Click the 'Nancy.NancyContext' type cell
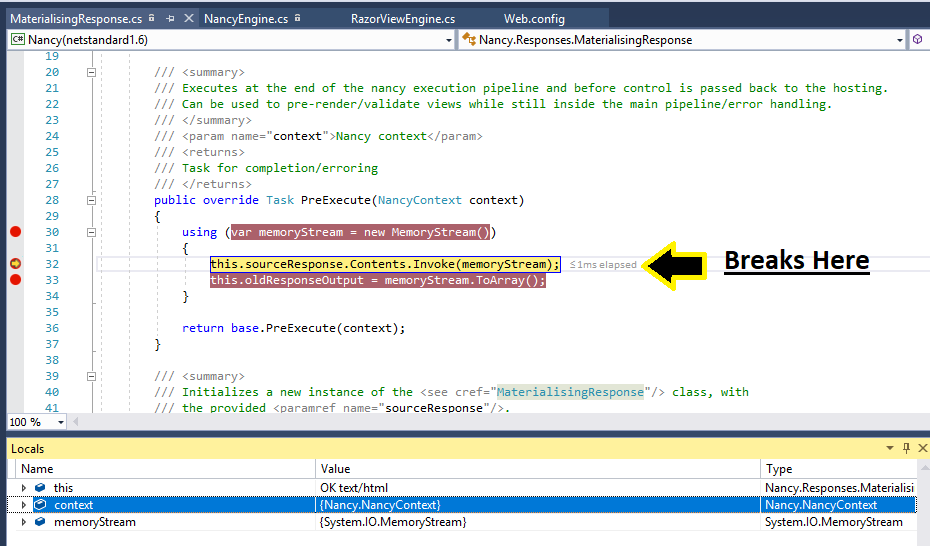Screen dimensions: 930x547 [x=839, y=505]
